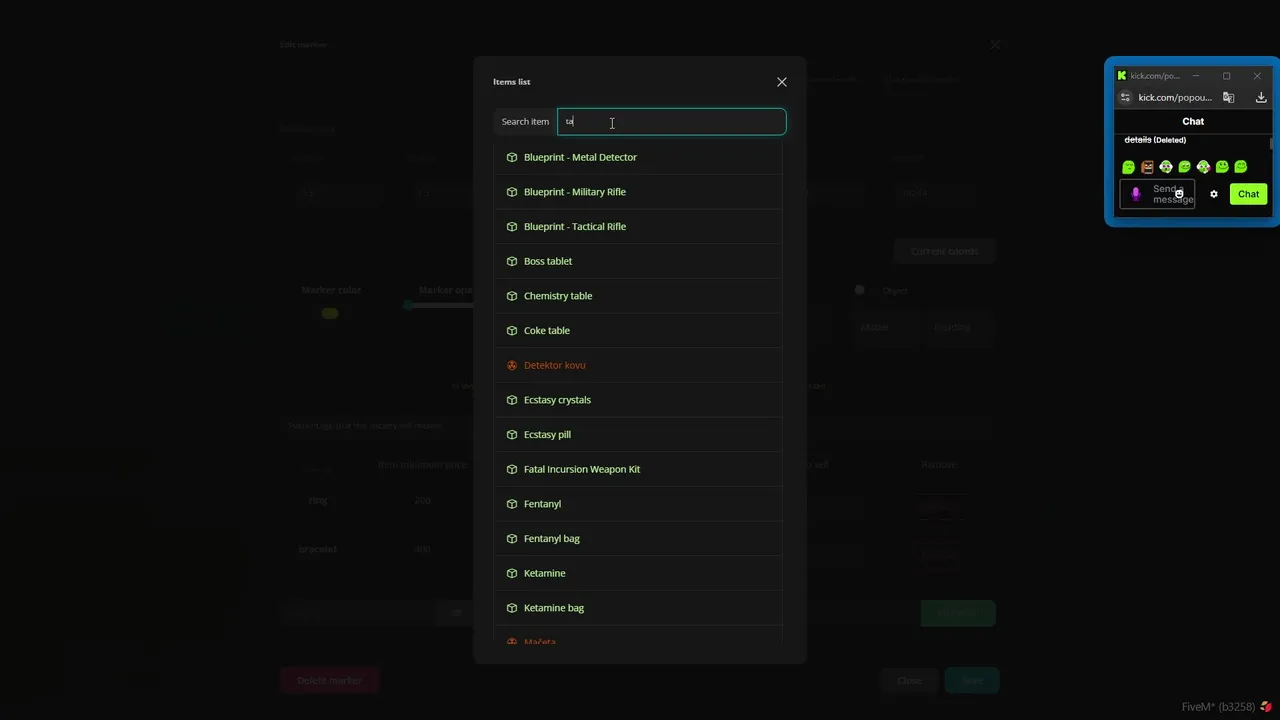
Task: Click the yellow Marker color swatch
Action: pyautogui.click(x=330, y=313)
